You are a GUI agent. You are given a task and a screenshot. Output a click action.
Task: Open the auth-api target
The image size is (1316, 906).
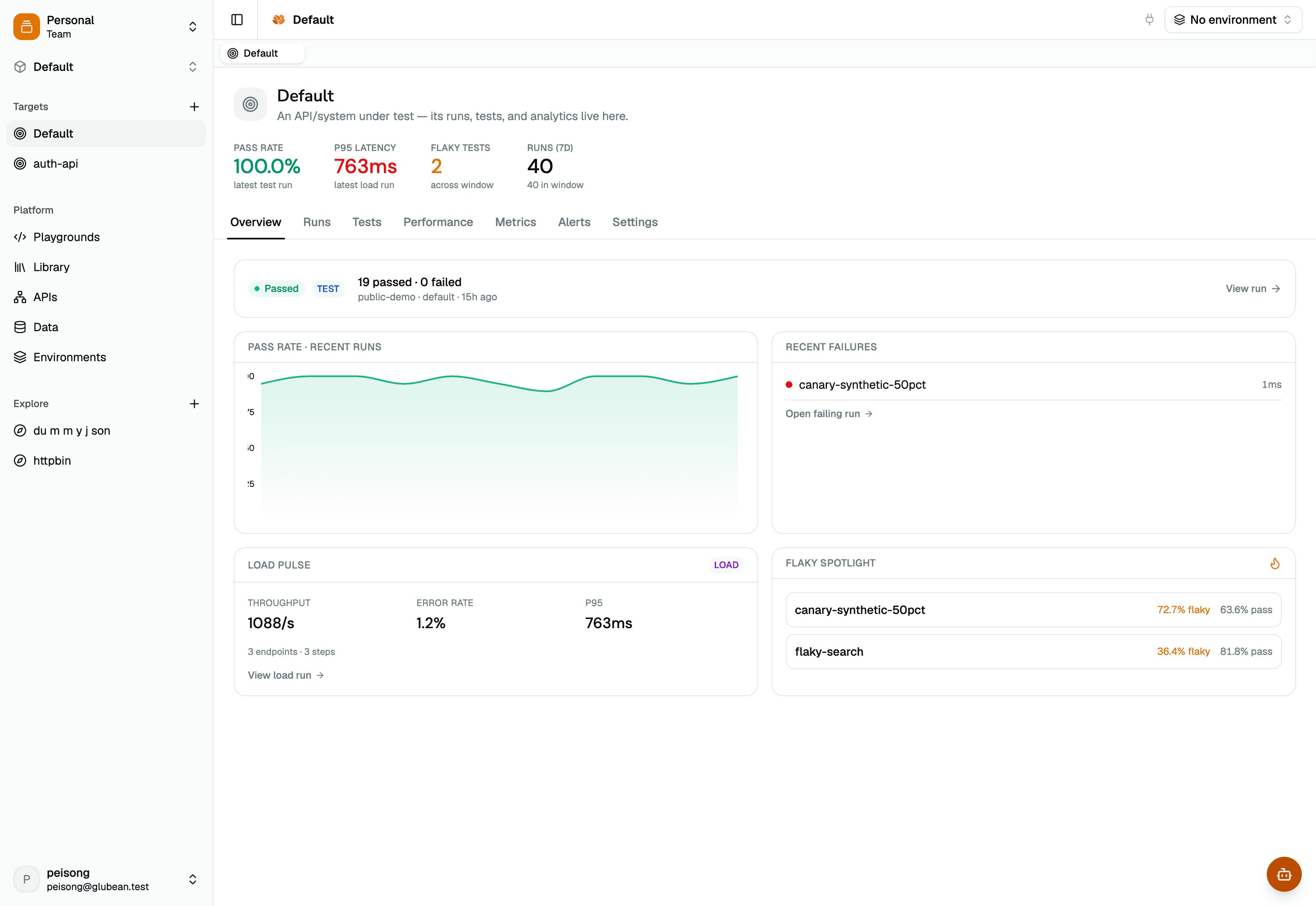[x=106, y=164]
